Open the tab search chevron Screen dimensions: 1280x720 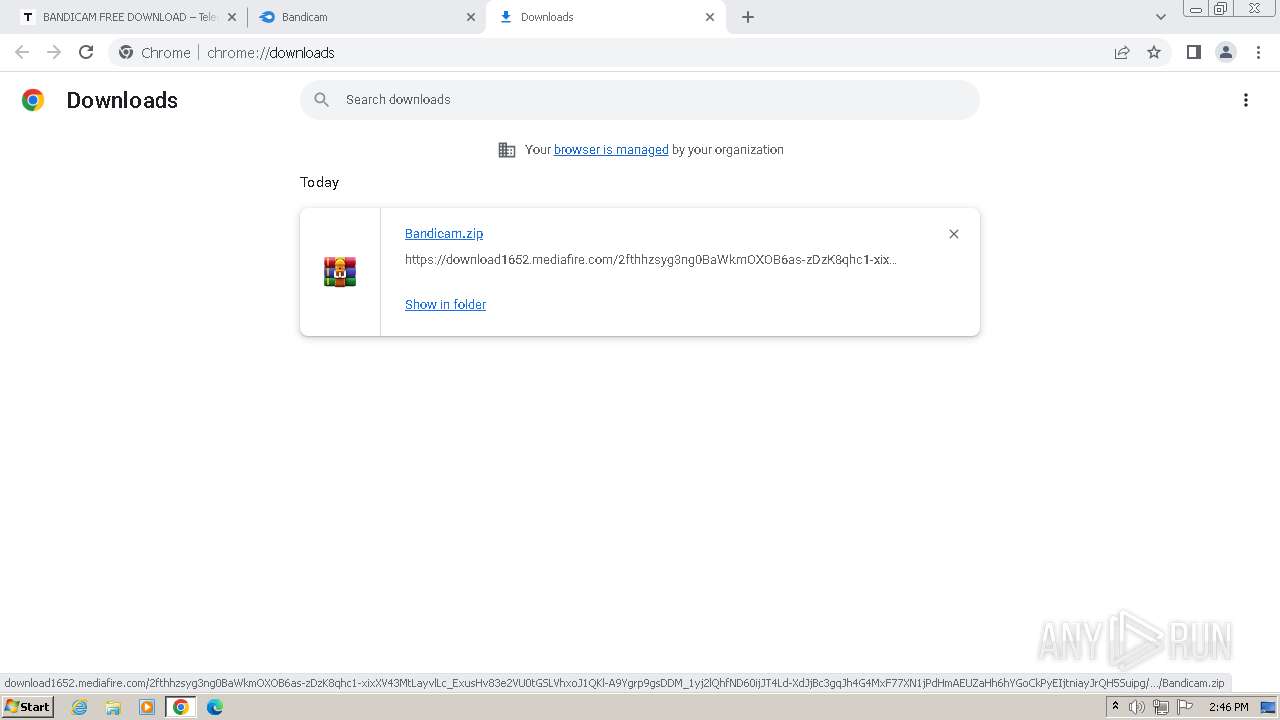(1161, 17)
